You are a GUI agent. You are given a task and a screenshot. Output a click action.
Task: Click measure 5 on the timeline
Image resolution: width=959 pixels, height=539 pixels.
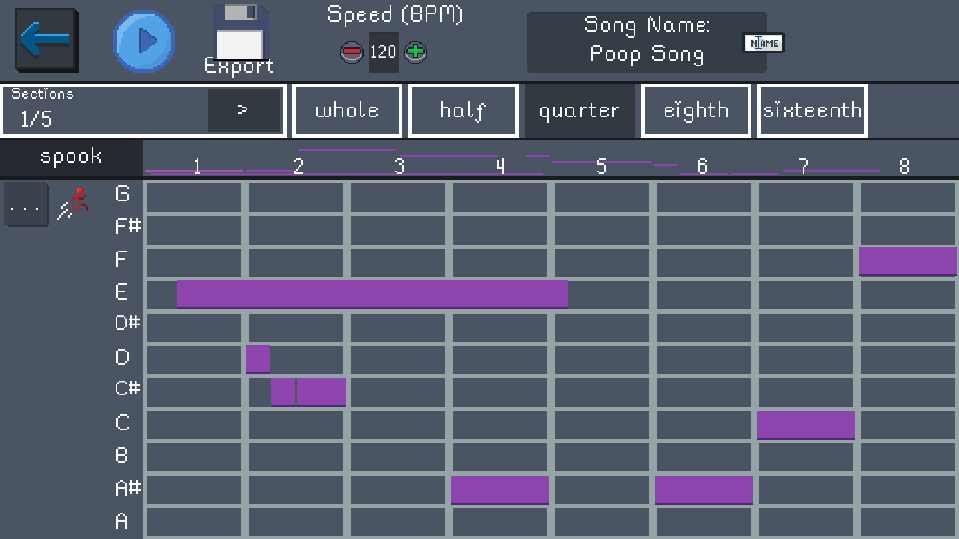click(601, 165)
